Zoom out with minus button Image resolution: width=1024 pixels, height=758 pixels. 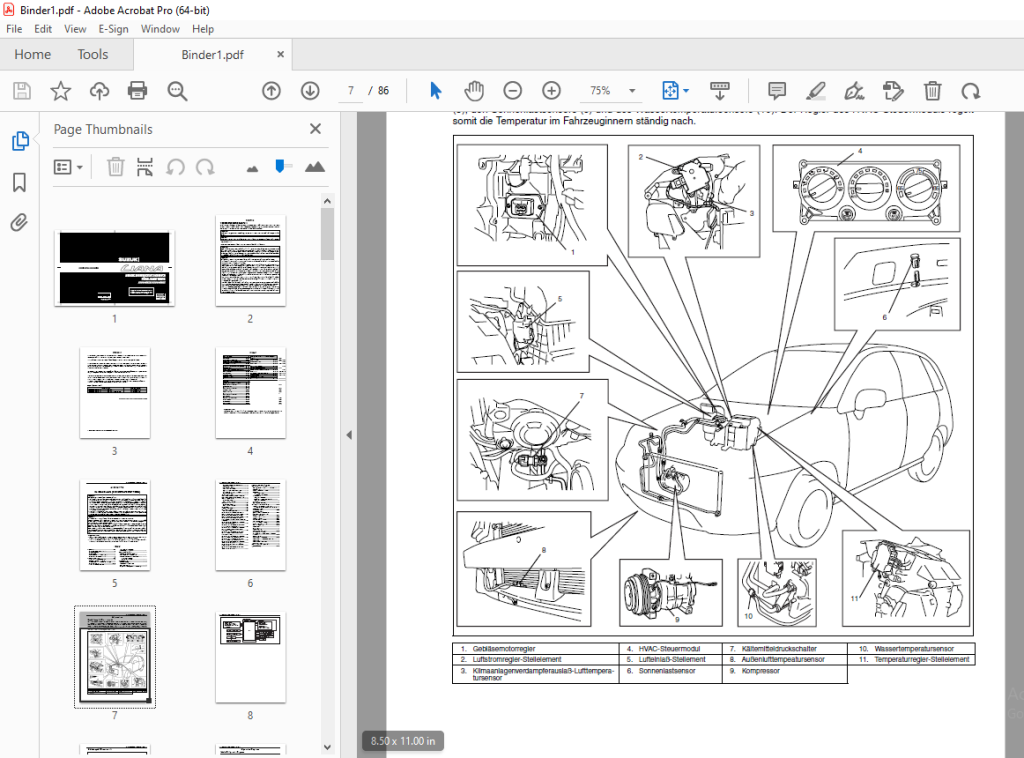[513, 91]
